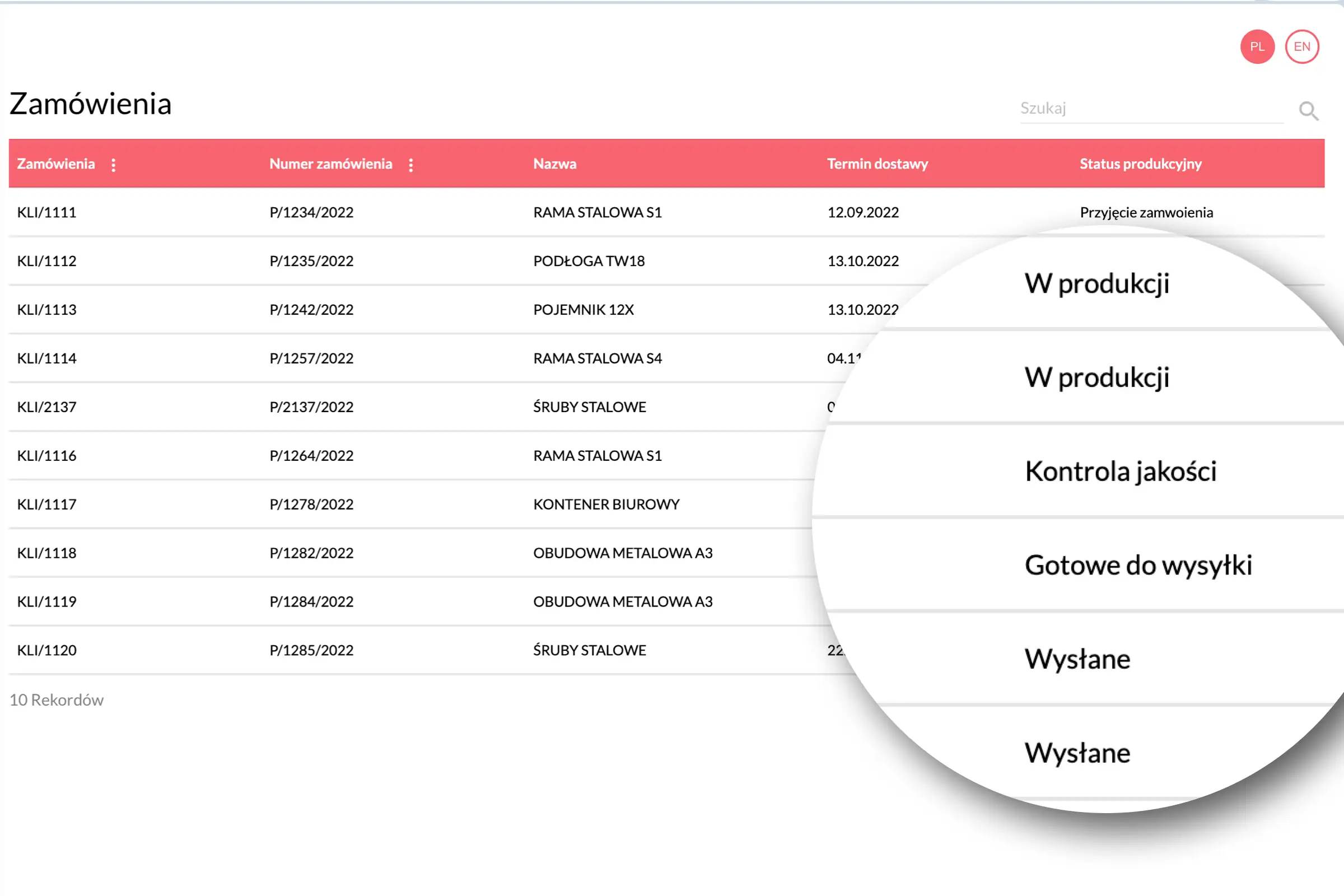
Task: Open the column options icon beside Zamówienia header
Action: 114,165
